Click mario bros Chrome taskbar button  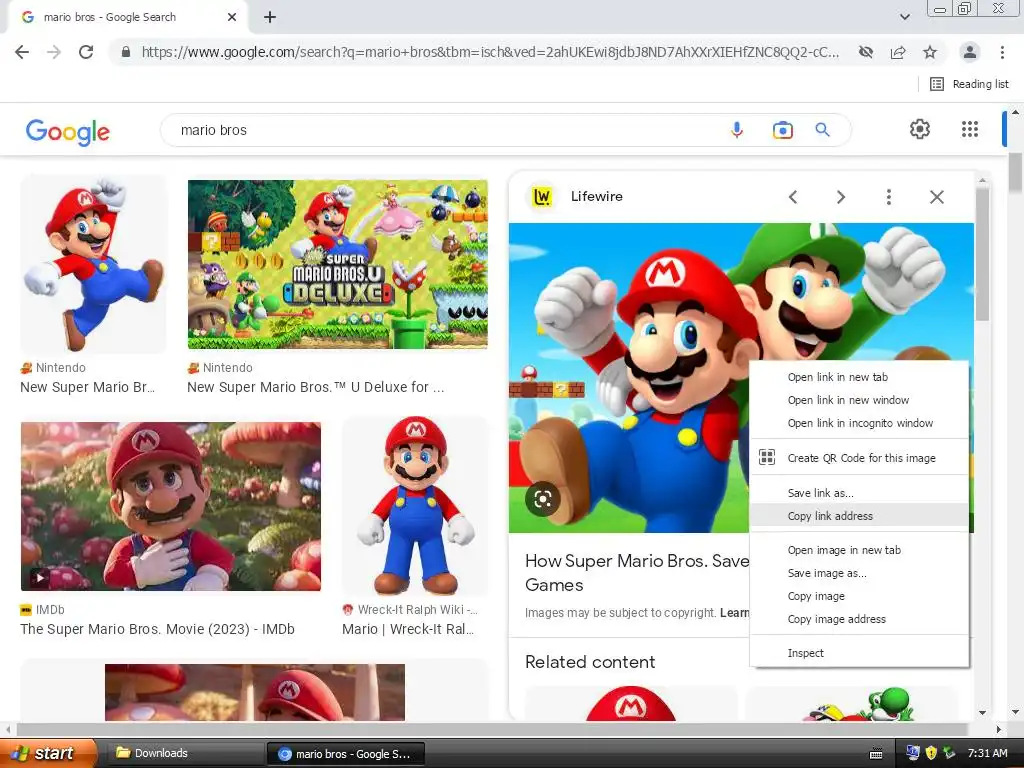(x=346, y=754)
